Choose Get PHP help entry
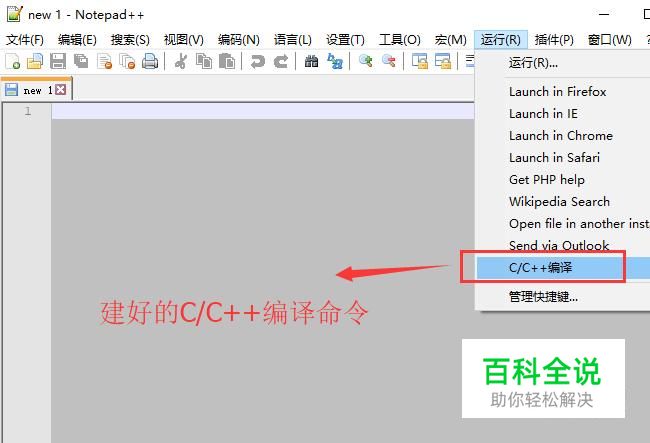Screen dimensions: 650x443 [563, 179]
